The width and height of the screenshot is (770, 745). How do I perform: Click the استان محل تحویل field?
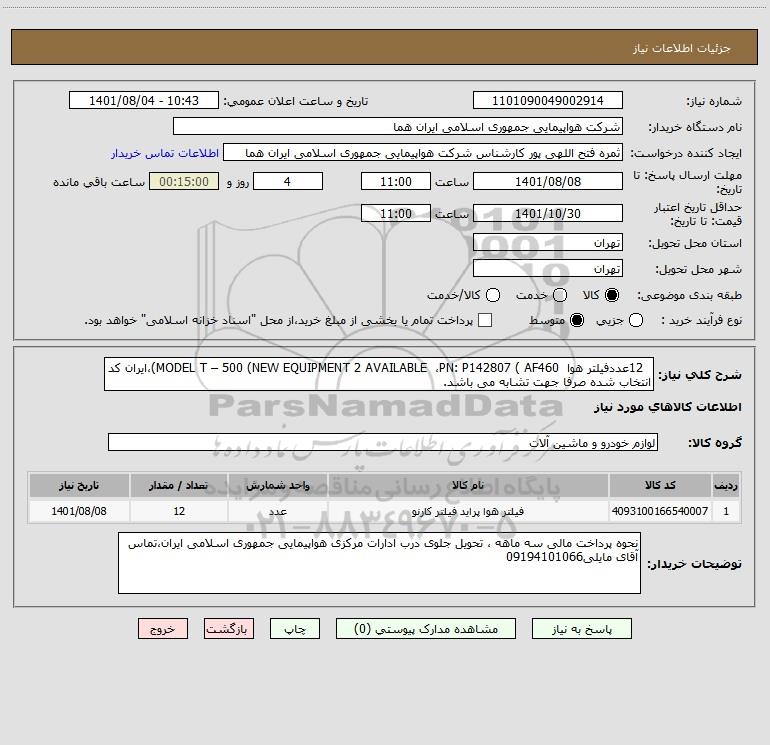547,243
